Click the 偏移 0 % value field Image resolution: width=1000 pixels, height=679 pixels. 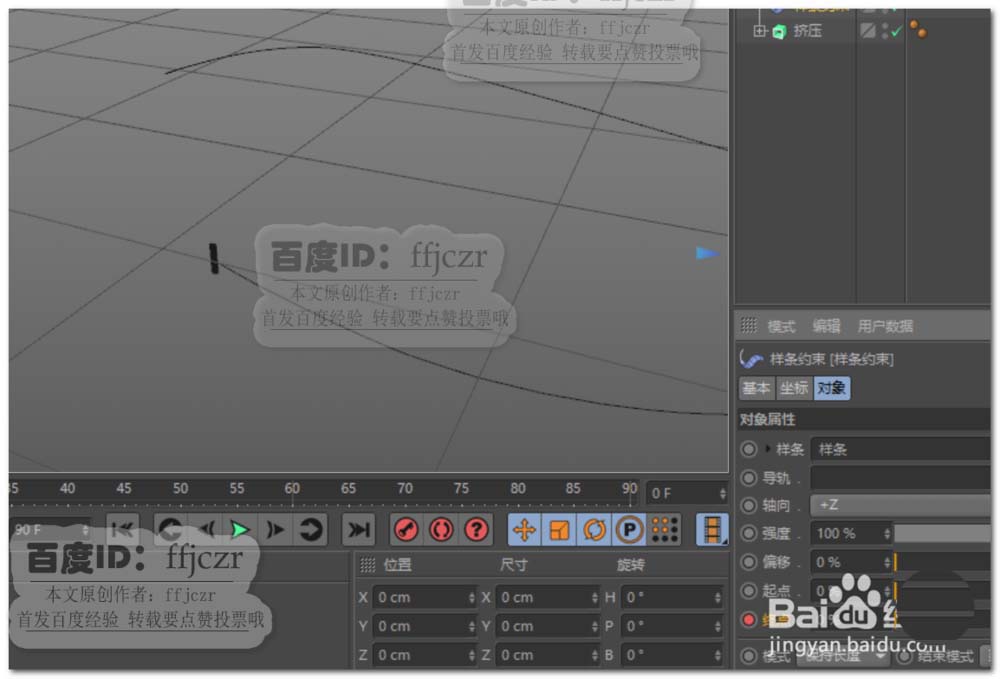click(846, 562)
